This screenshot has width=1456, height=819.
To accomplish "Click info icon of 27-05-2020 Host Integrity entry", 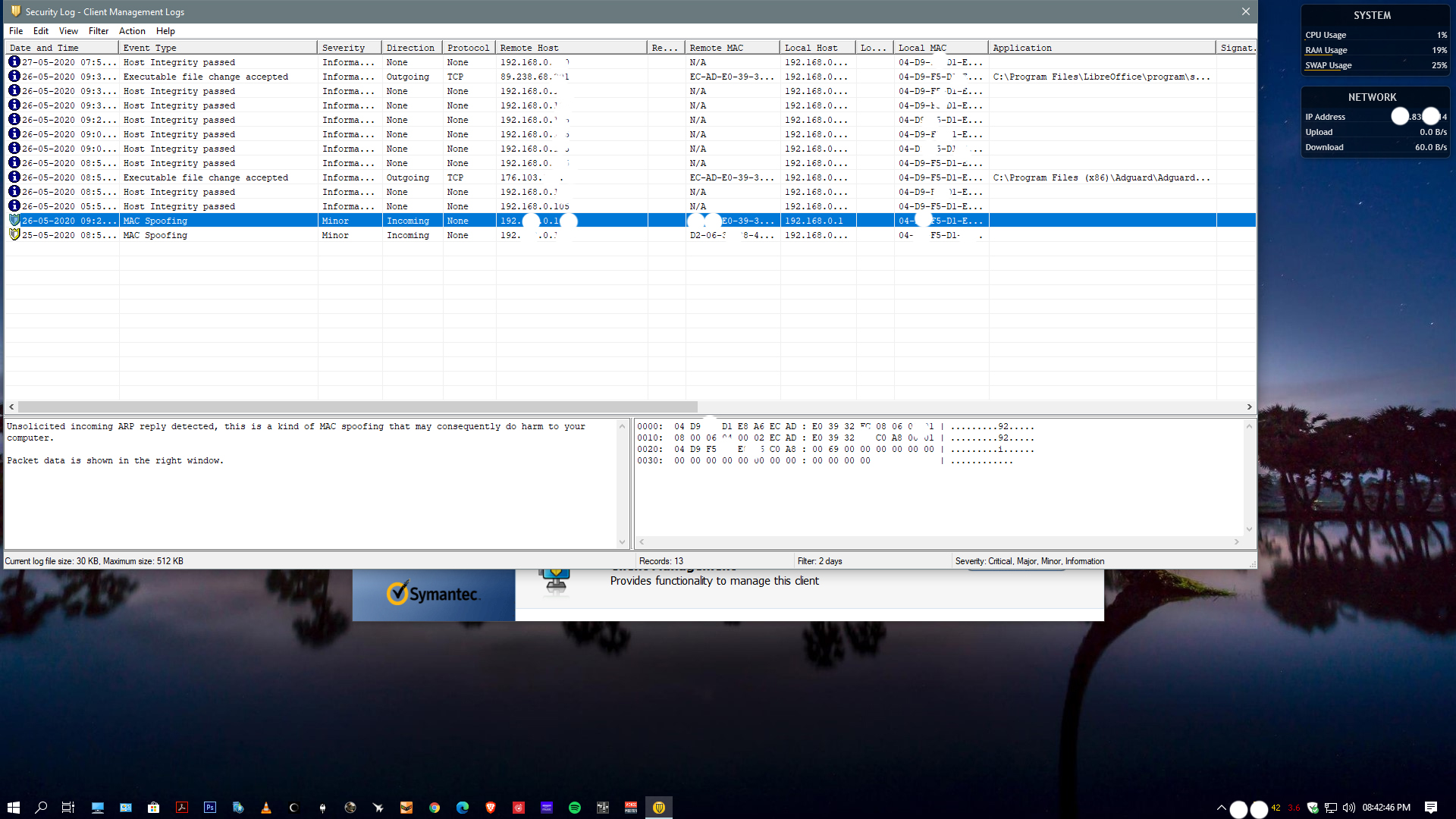I will [14, 62].
